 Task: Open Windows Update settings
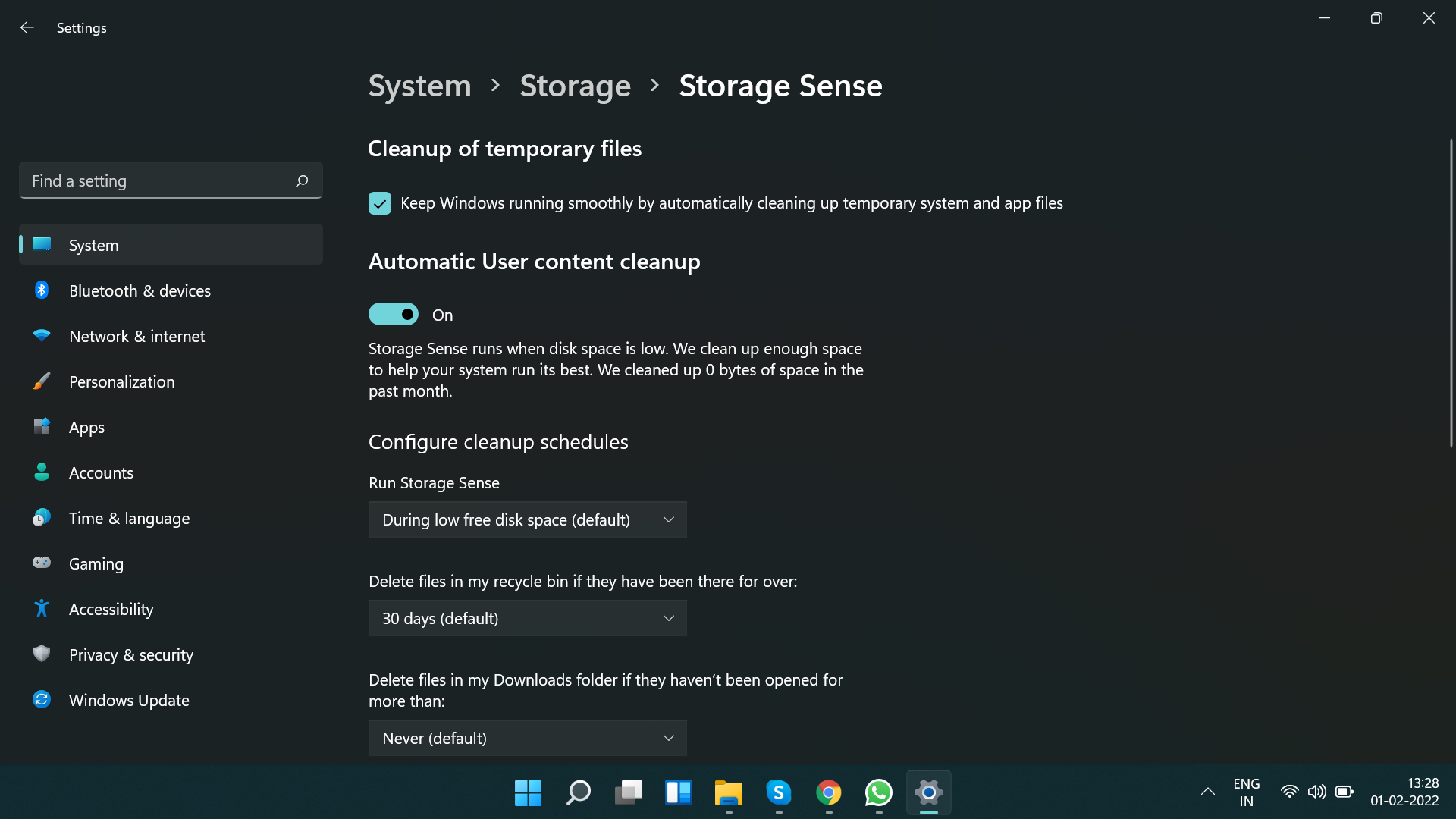(x=129, y=700)
